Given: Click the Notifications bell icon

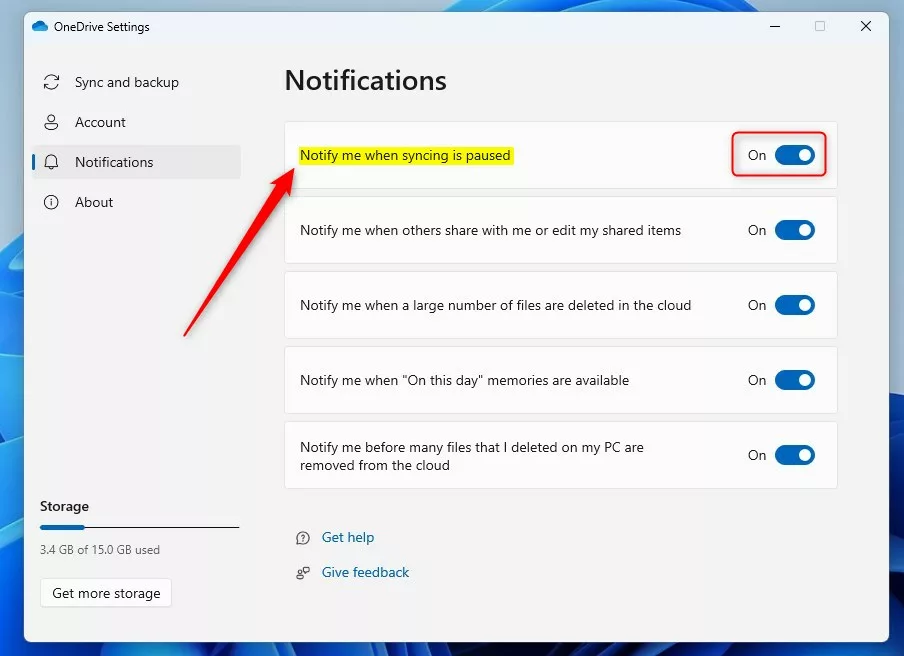Looking at the screenshot, I should pos(51,162).
